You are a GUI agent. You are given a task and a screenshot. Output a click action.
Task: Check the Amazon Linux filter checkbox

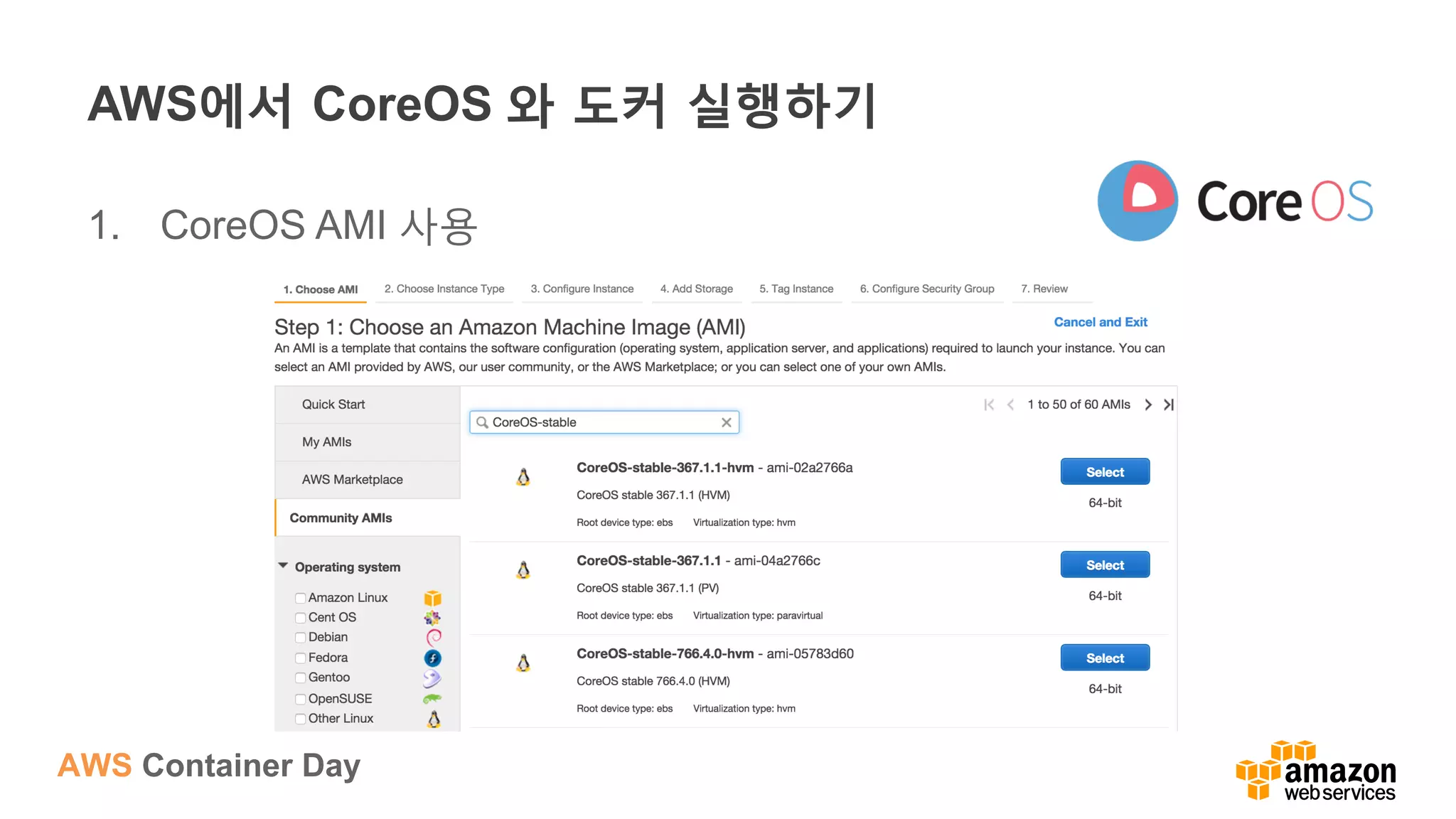point(301,599)
